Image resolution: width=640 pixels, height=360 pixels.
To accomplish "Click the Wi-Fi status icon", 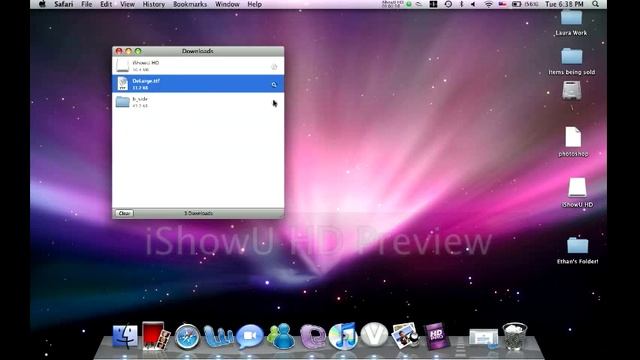I will 488,4.
